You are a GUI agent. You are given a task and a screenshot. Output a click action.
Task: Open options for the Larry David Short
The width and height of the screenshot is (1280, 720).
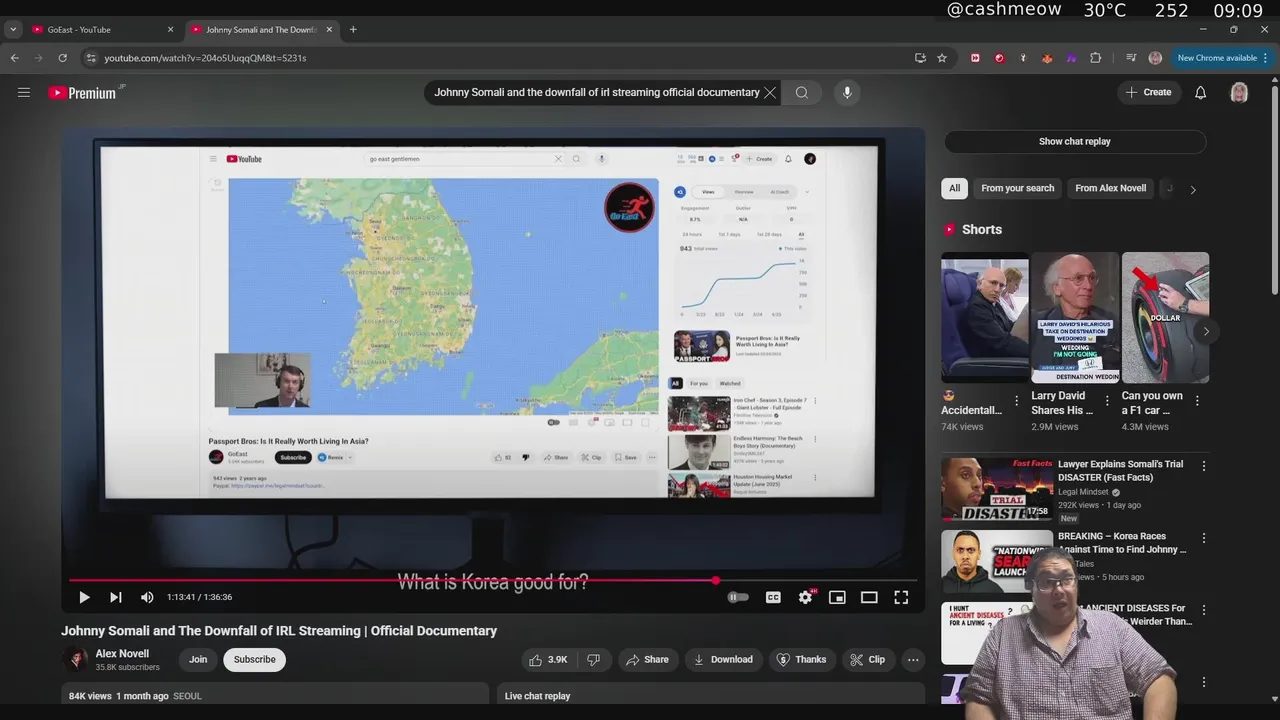coord(1106,401)
